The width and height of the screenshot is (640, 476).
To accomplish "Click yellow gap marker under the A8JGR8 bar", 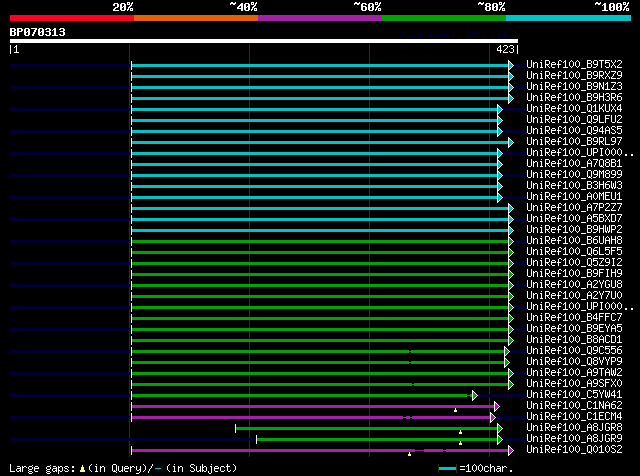I will (460, 432).
